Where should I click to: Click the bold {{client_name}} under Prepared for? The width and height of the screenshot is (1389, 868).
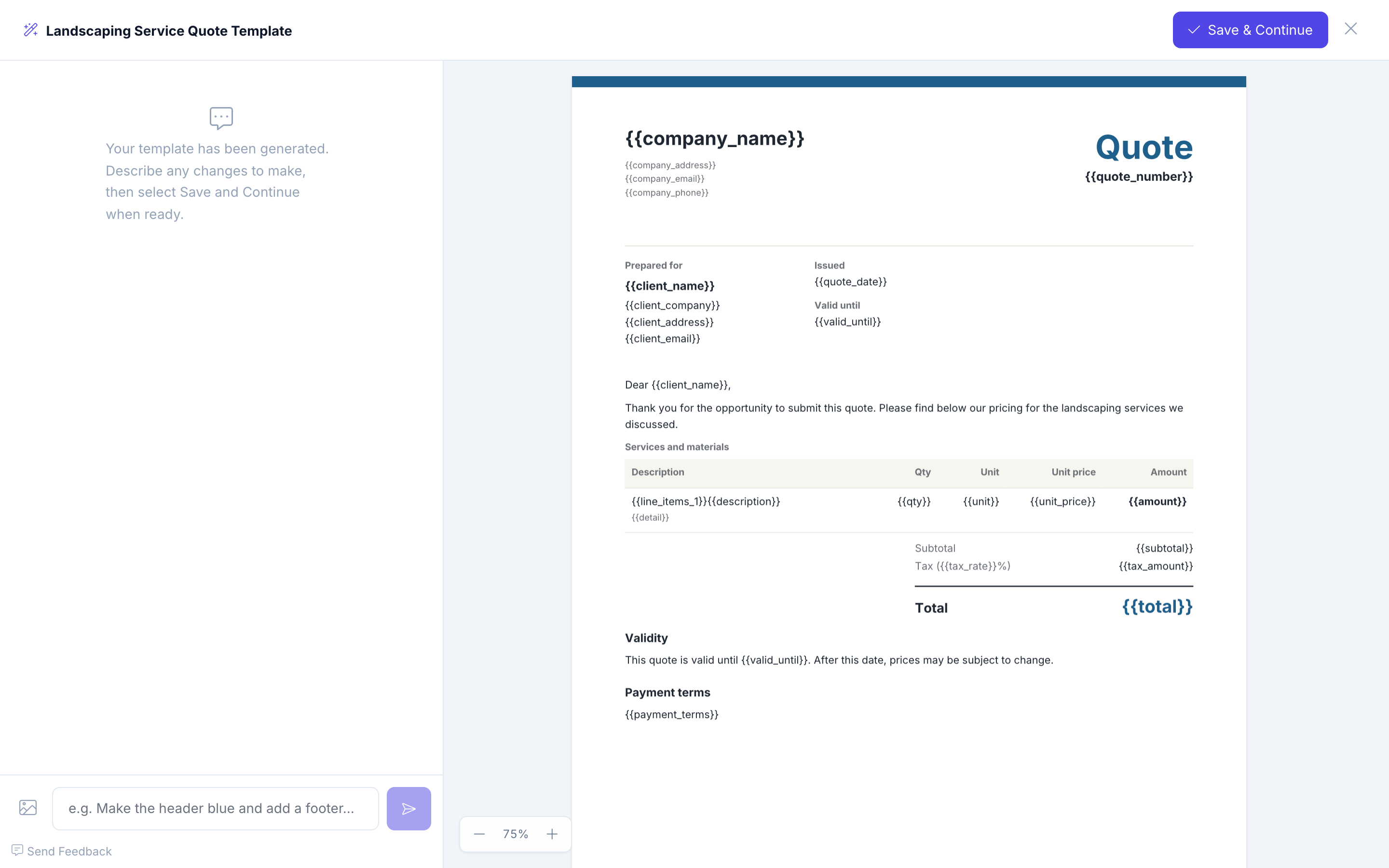coord(670,286)
